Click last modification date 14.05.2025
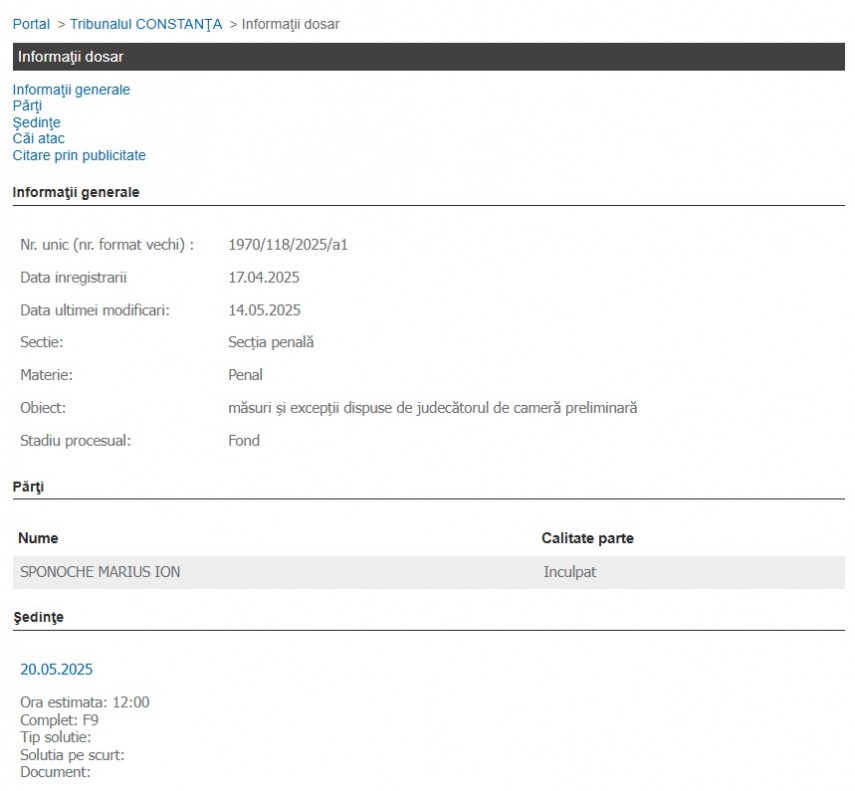 pos(264,310)
